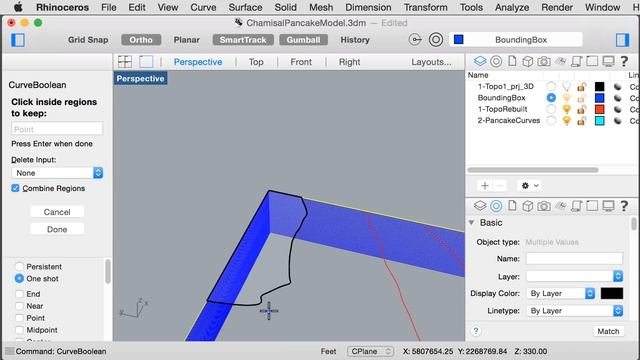Toggle Grid Snap

(88, 40)
